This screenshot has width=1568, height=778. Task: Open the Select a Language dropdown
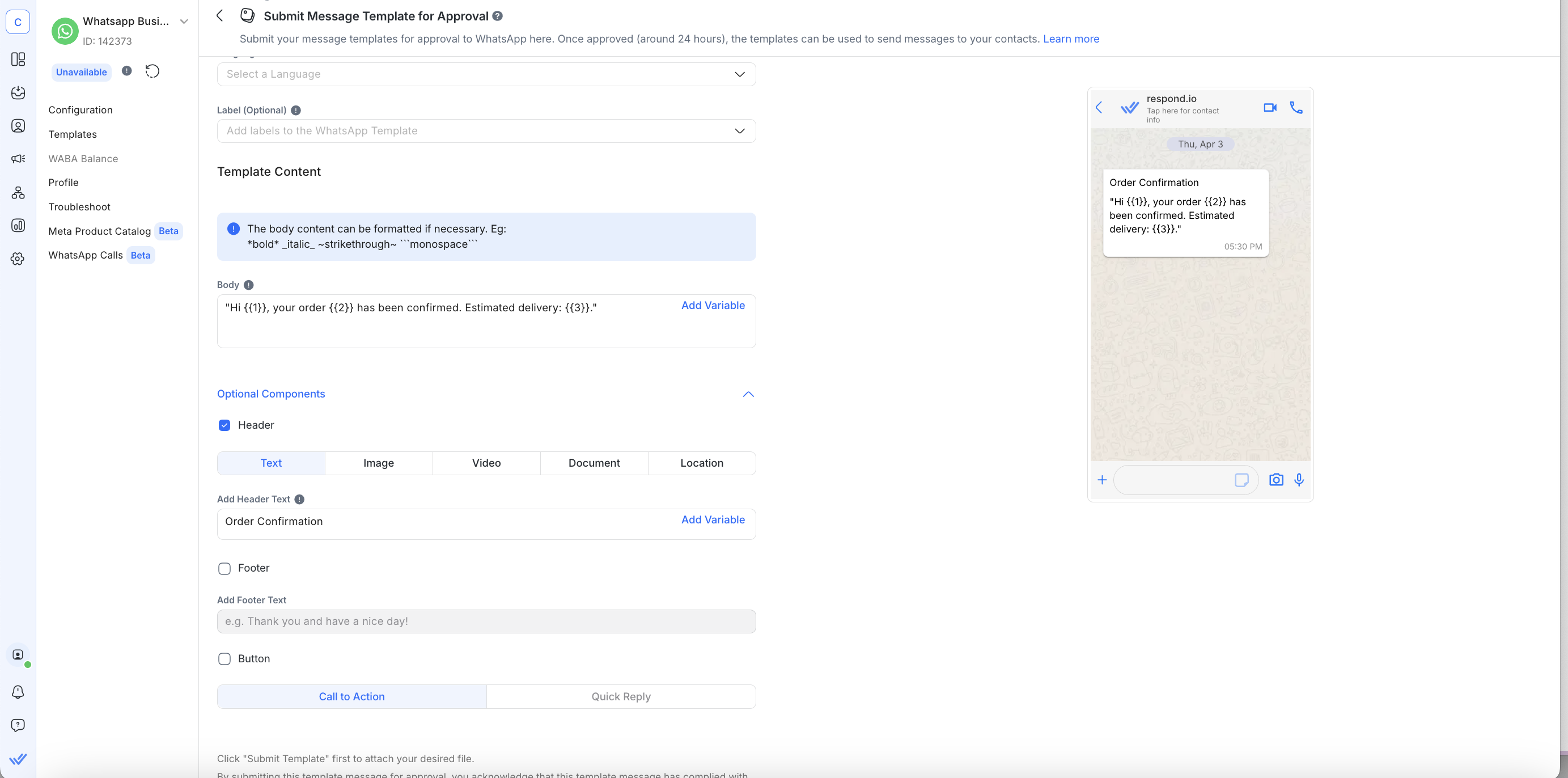coord(486,74)
